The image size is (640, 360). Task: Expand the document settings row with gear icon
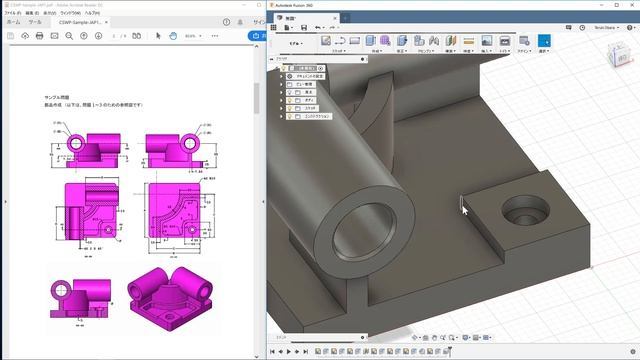[281, 76]
